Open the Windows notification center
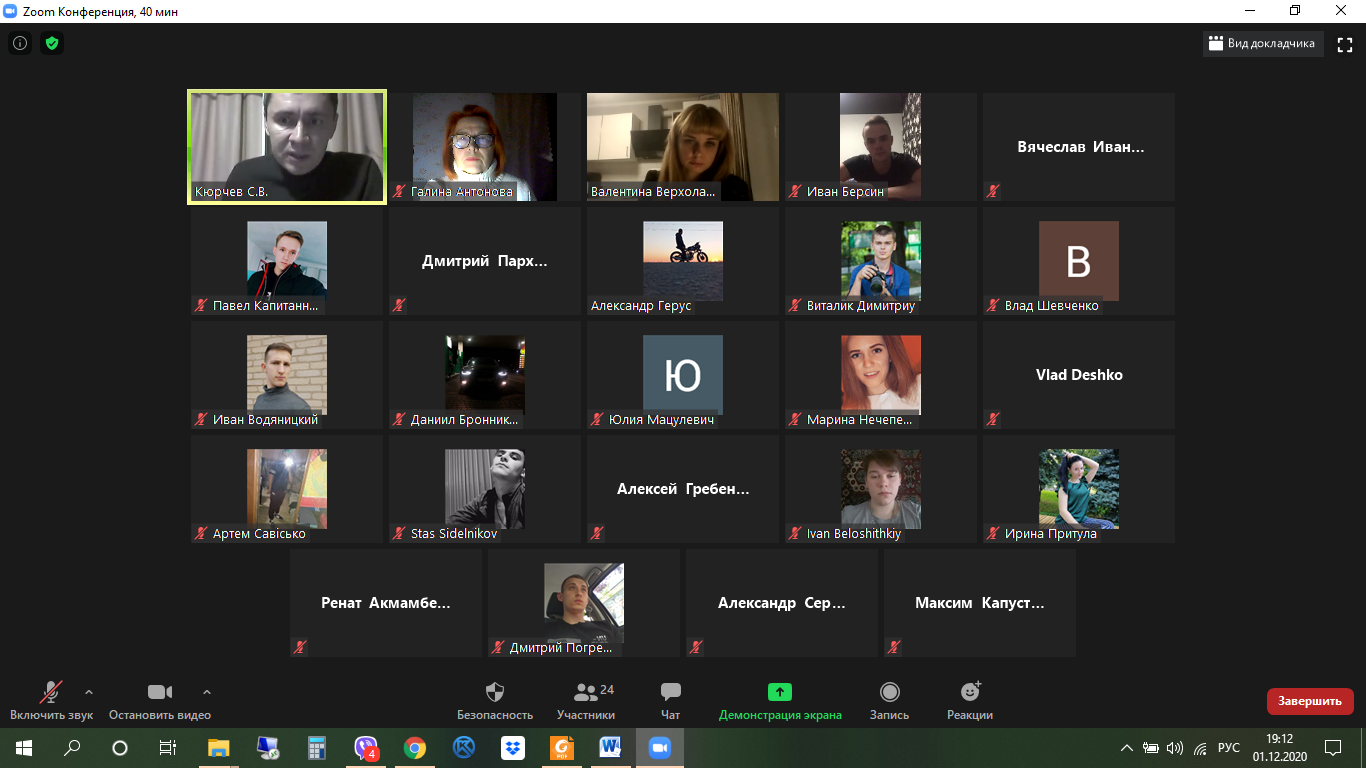Screen dimensions: 1366x768 (1333, 748)
